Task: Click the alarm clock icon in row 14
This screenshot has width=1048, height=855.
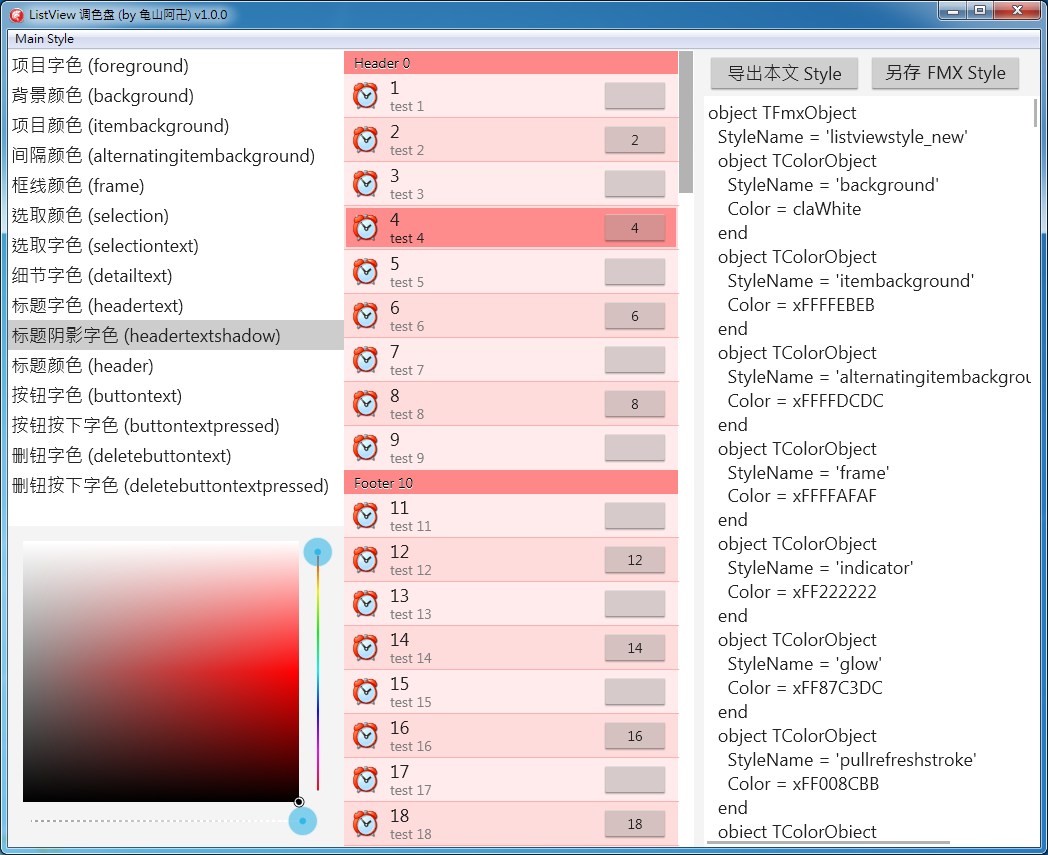Action: 366,648
